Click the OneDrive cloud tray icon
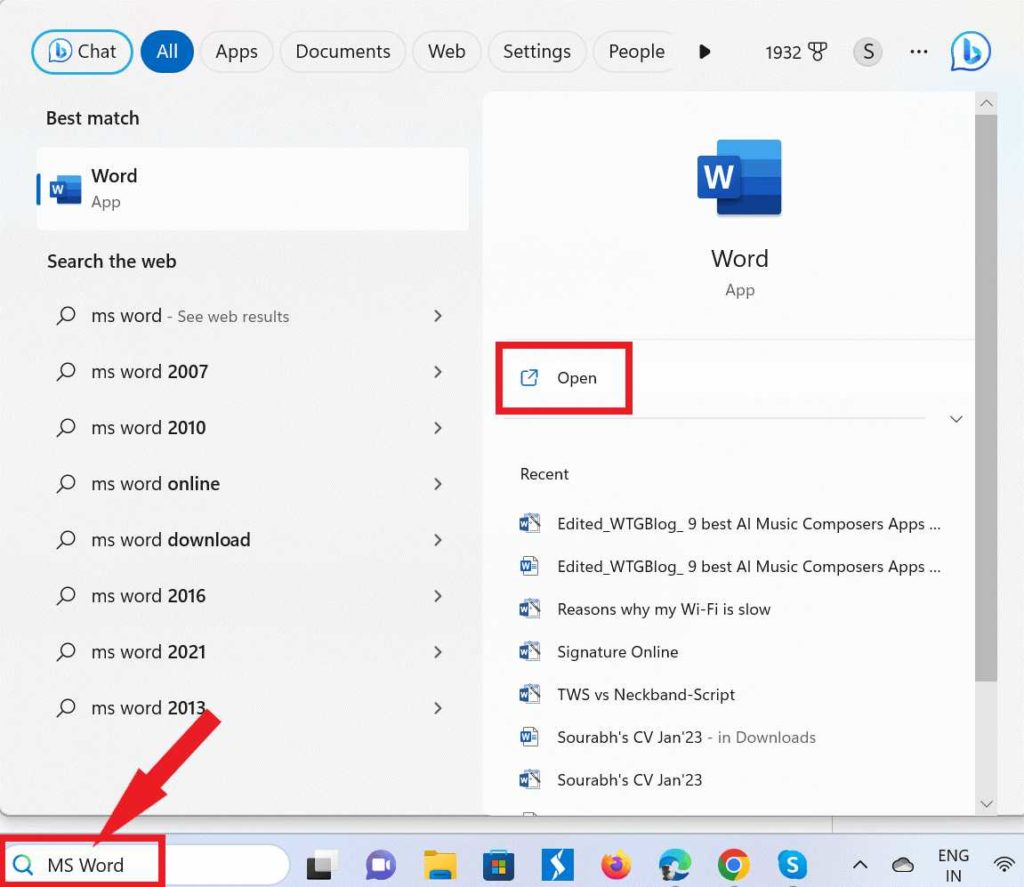Viewport: 1024px width, 887px height. tap(903, 865)
